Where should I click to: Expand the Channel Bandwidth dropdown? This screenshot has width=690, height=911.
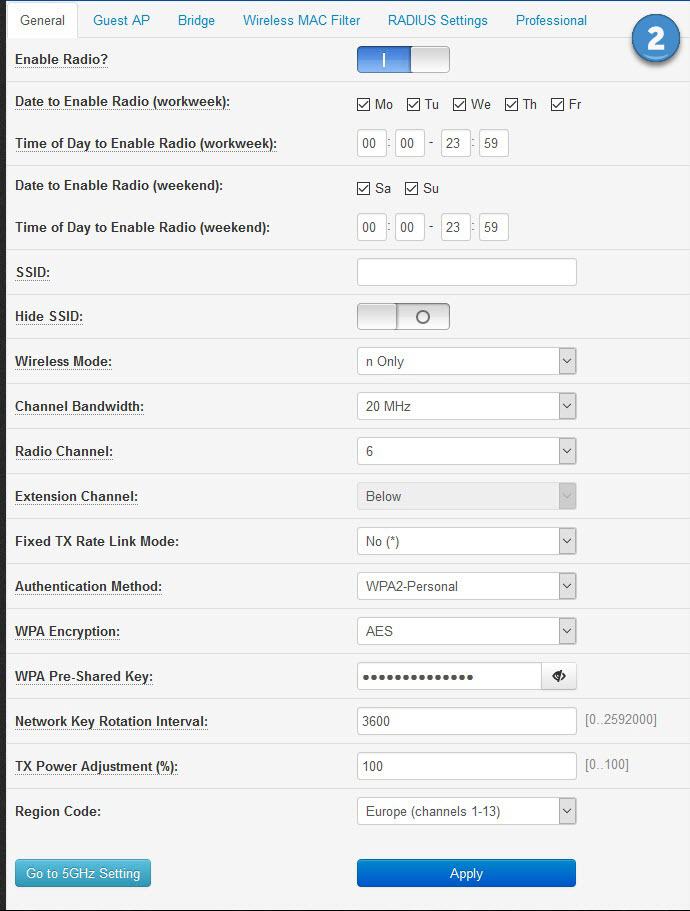coord(466,407)
